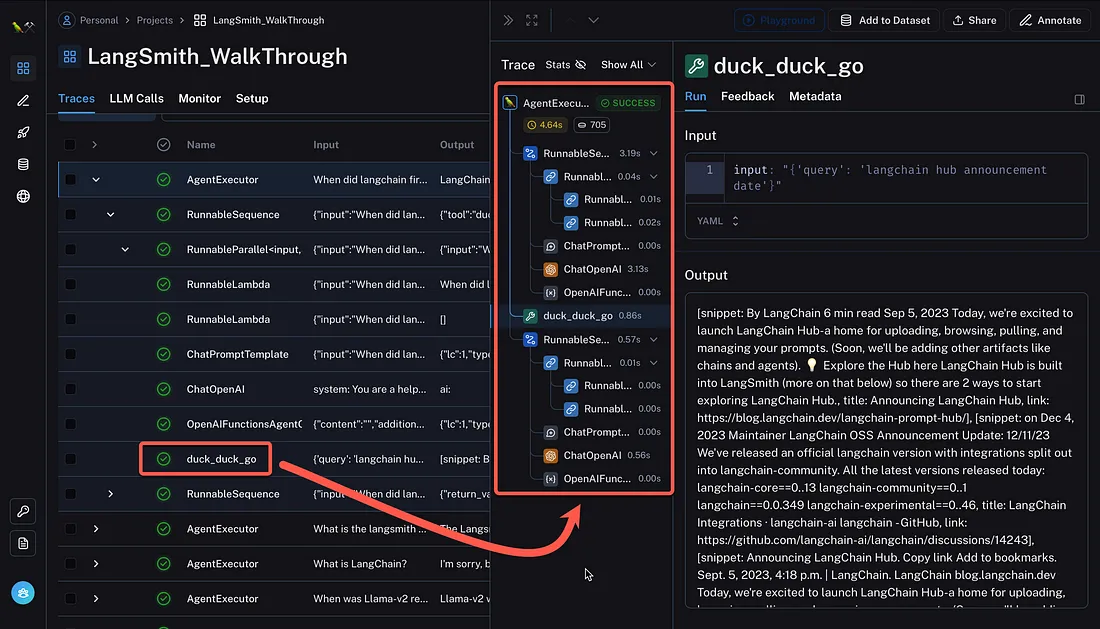The height and width of the screenshot is (629, 1100).
Task: Switch to the LLM Calls tab
Action: pyautogui.click(x=136, y=99)
